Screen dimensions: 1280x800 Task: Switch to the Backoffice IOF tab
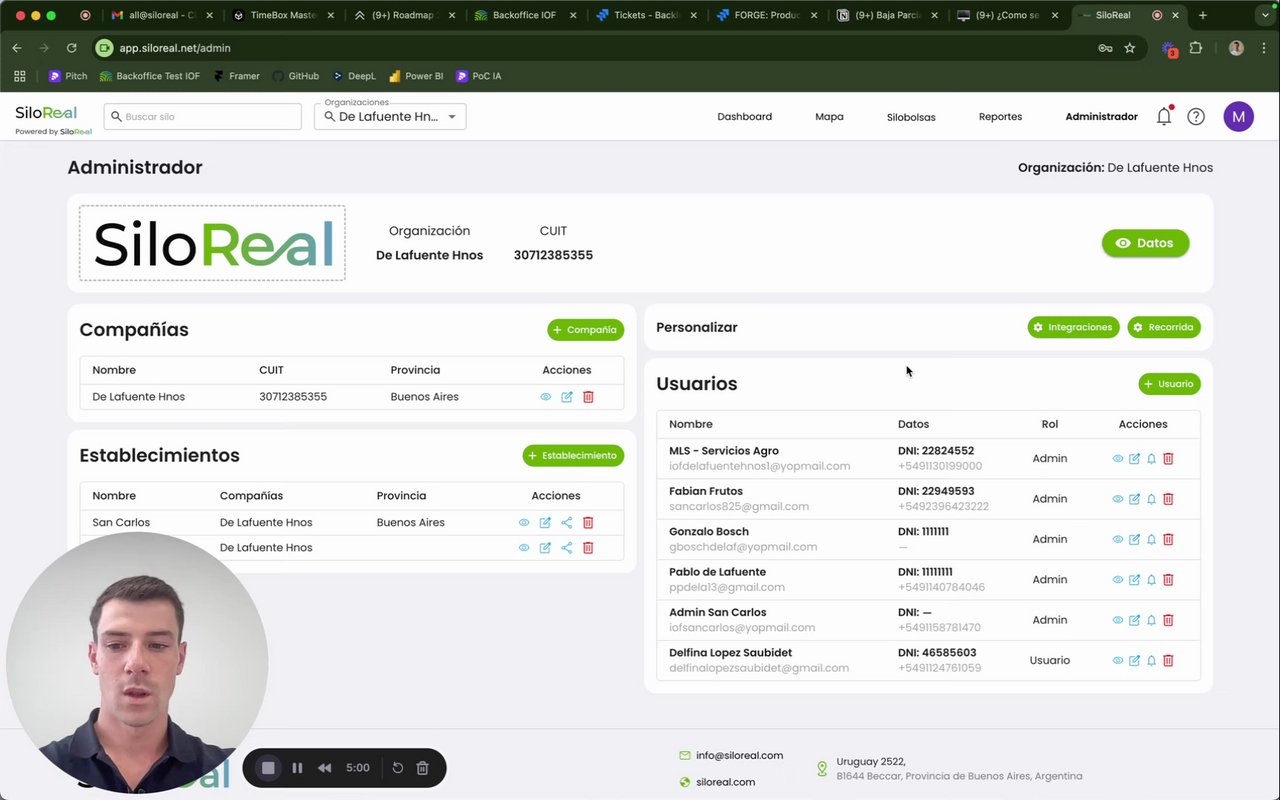tap(523, 15)
